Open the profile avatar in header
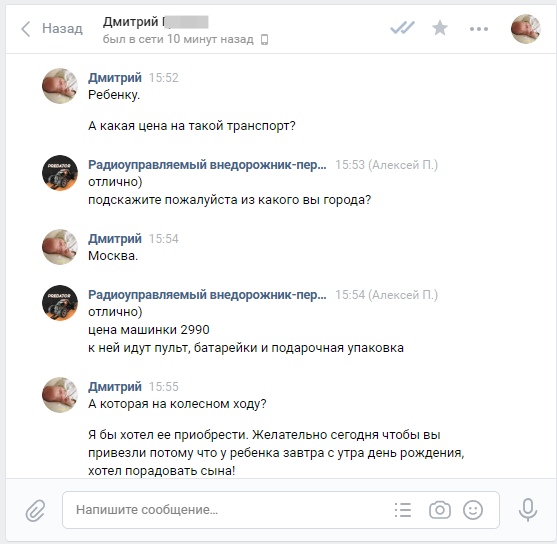This screenshot has height=544, width=557. tap(525, 29)
